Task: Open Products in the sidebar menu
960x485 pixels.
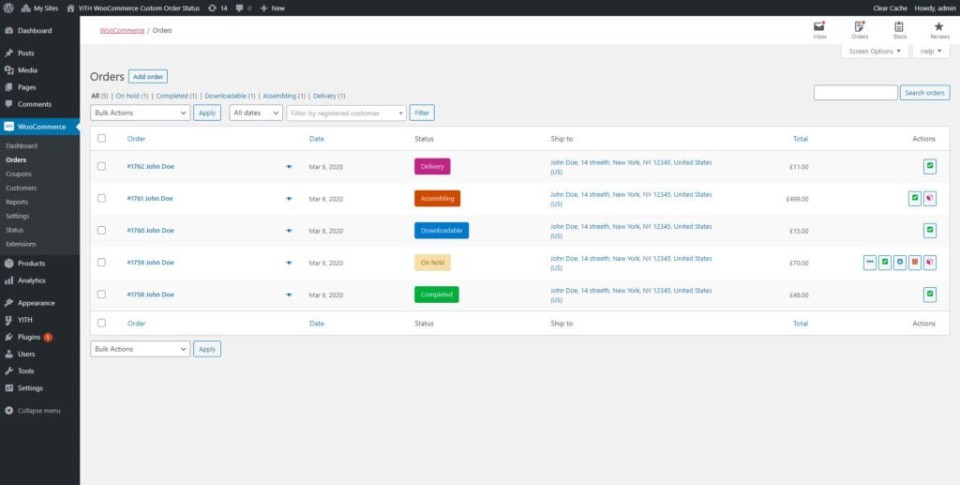Action: [32, 264]
